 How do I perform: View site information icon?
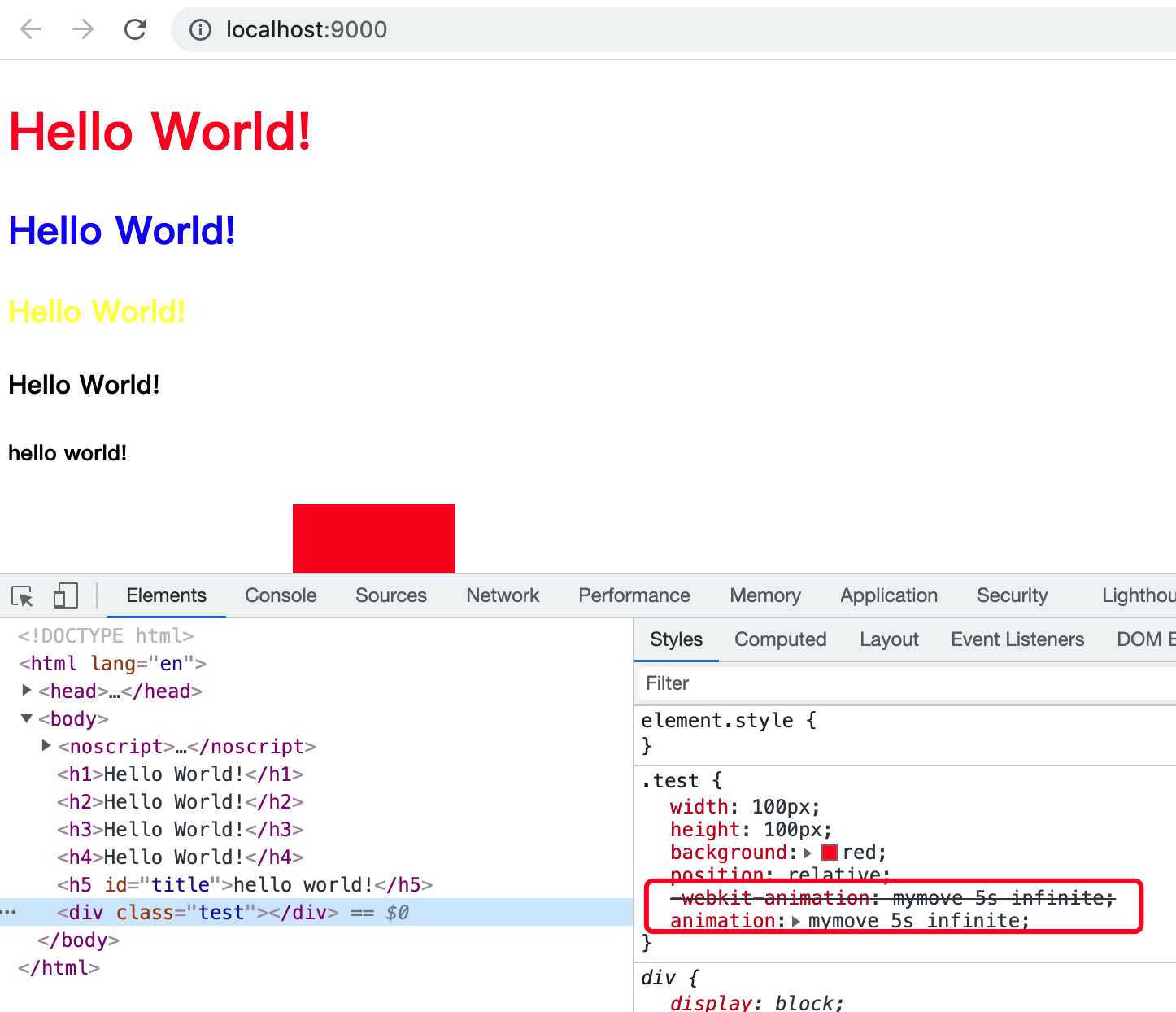(x=200, y=30)
